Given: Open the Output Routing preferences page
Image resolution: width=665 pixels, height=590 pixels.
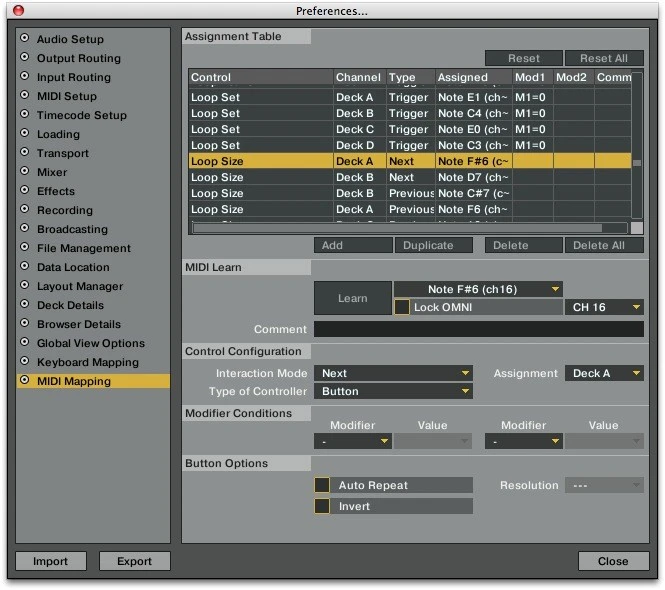Looking at the screenshot, I should coord(78,58).
